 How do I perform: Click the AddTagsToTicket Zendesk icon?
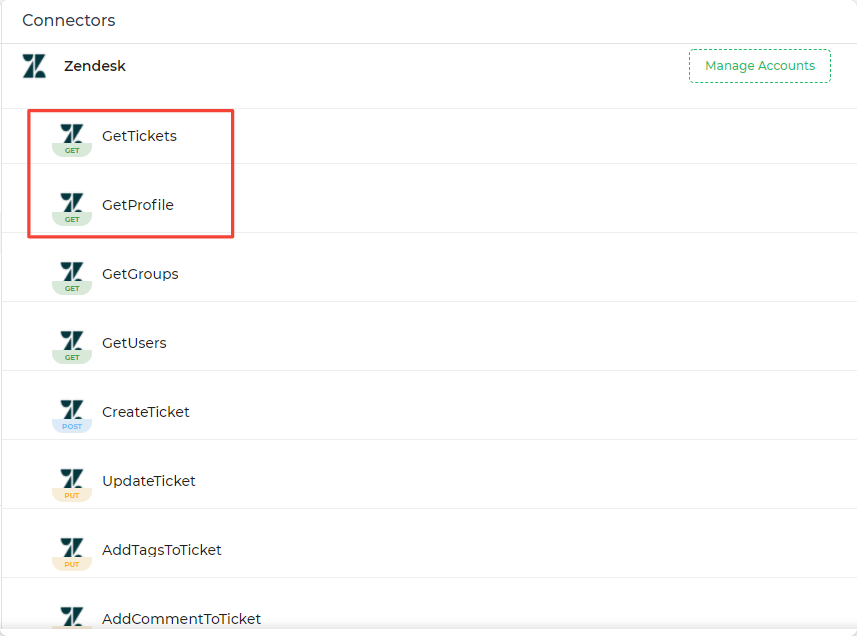72,549
